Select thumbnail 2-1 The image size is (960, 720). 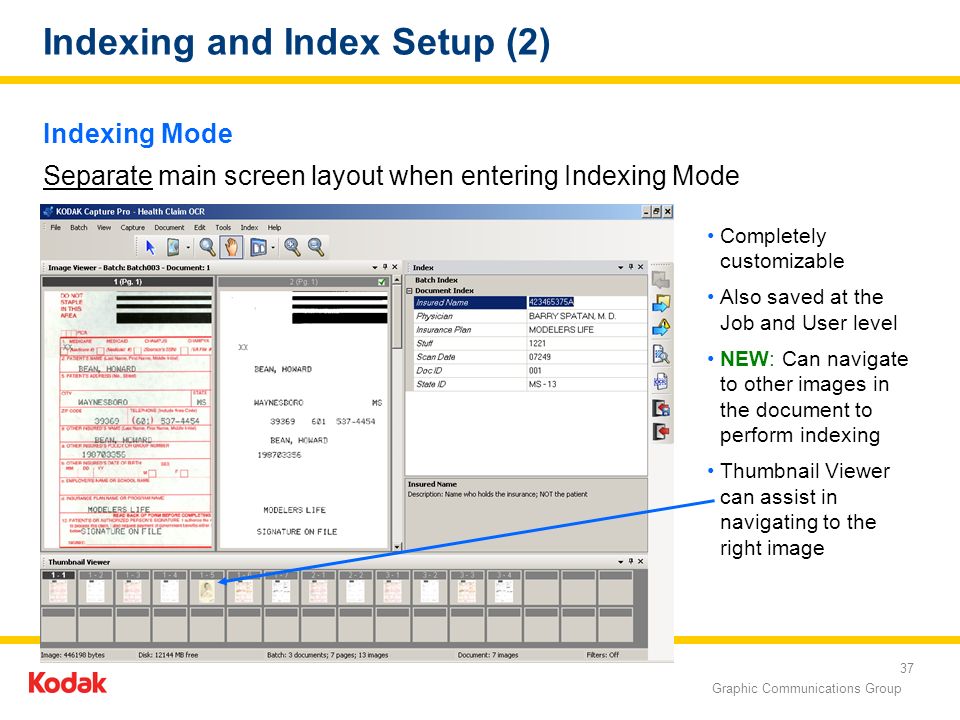click(x=318, y=588)
